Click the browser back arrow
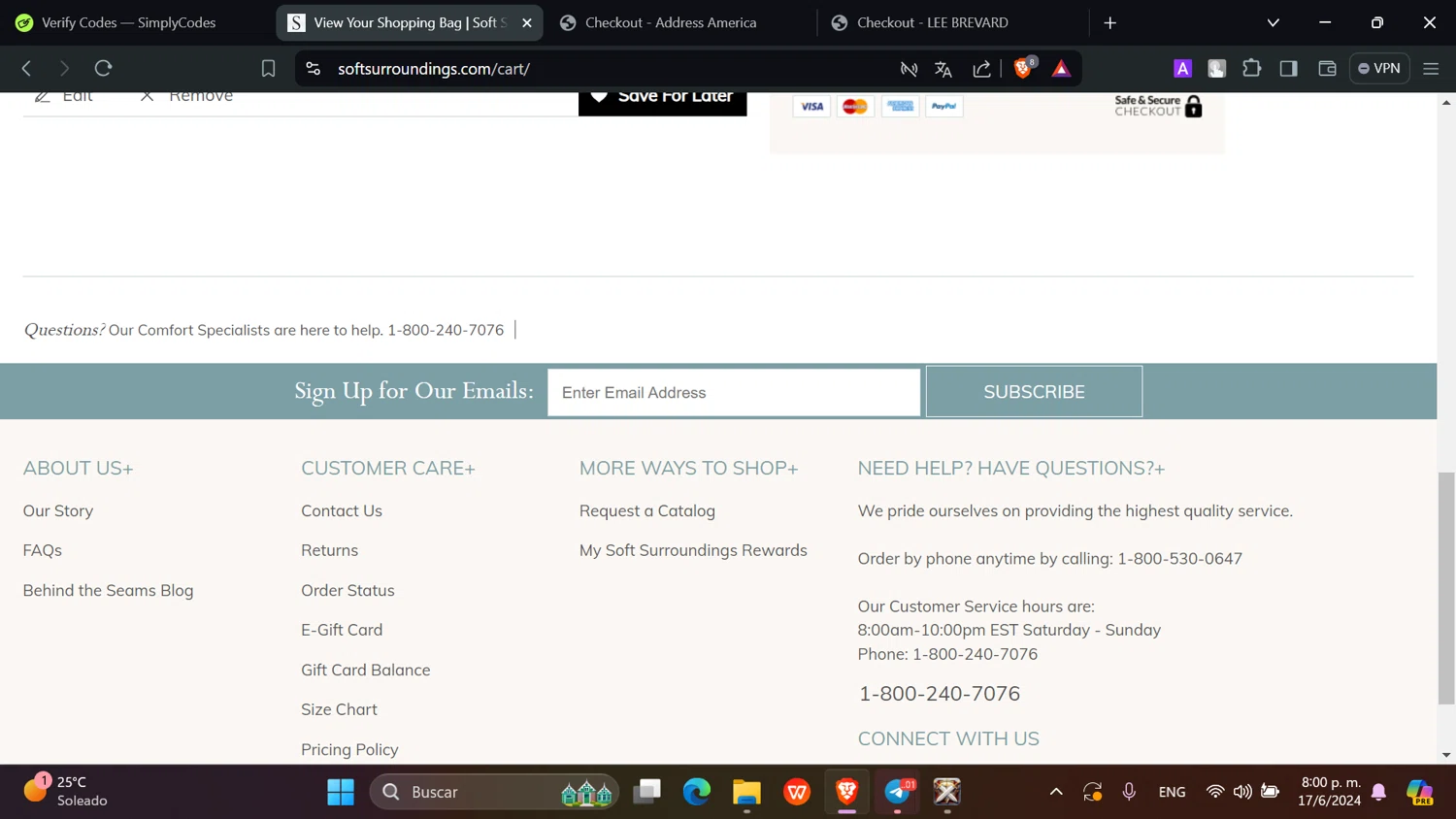1456x819 pixels. pos(27,69)
